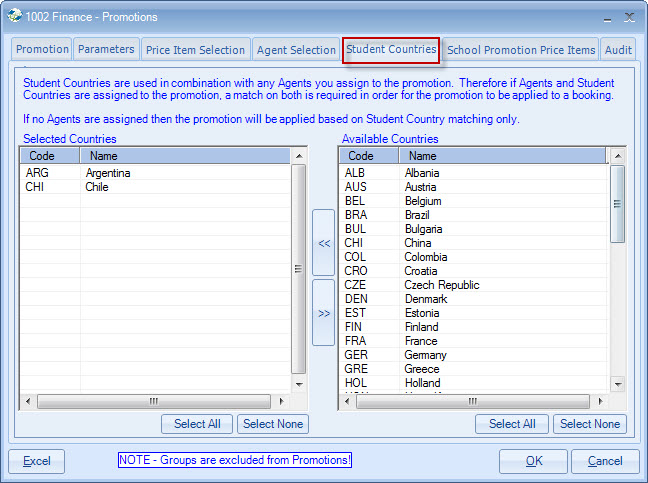The width and height of the screenshot is (648, 483).
Task: Select Czech Republic in Available Countries
Action: point(441,285)
